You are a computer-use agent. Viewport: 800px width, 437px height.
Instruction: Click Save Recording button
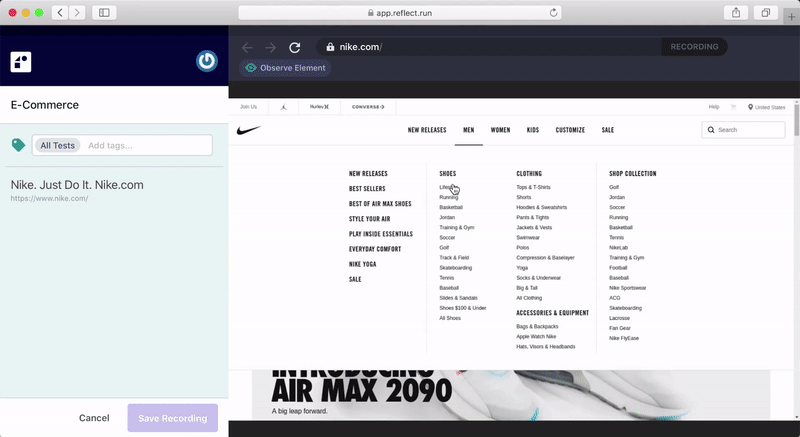pos(172,418)
